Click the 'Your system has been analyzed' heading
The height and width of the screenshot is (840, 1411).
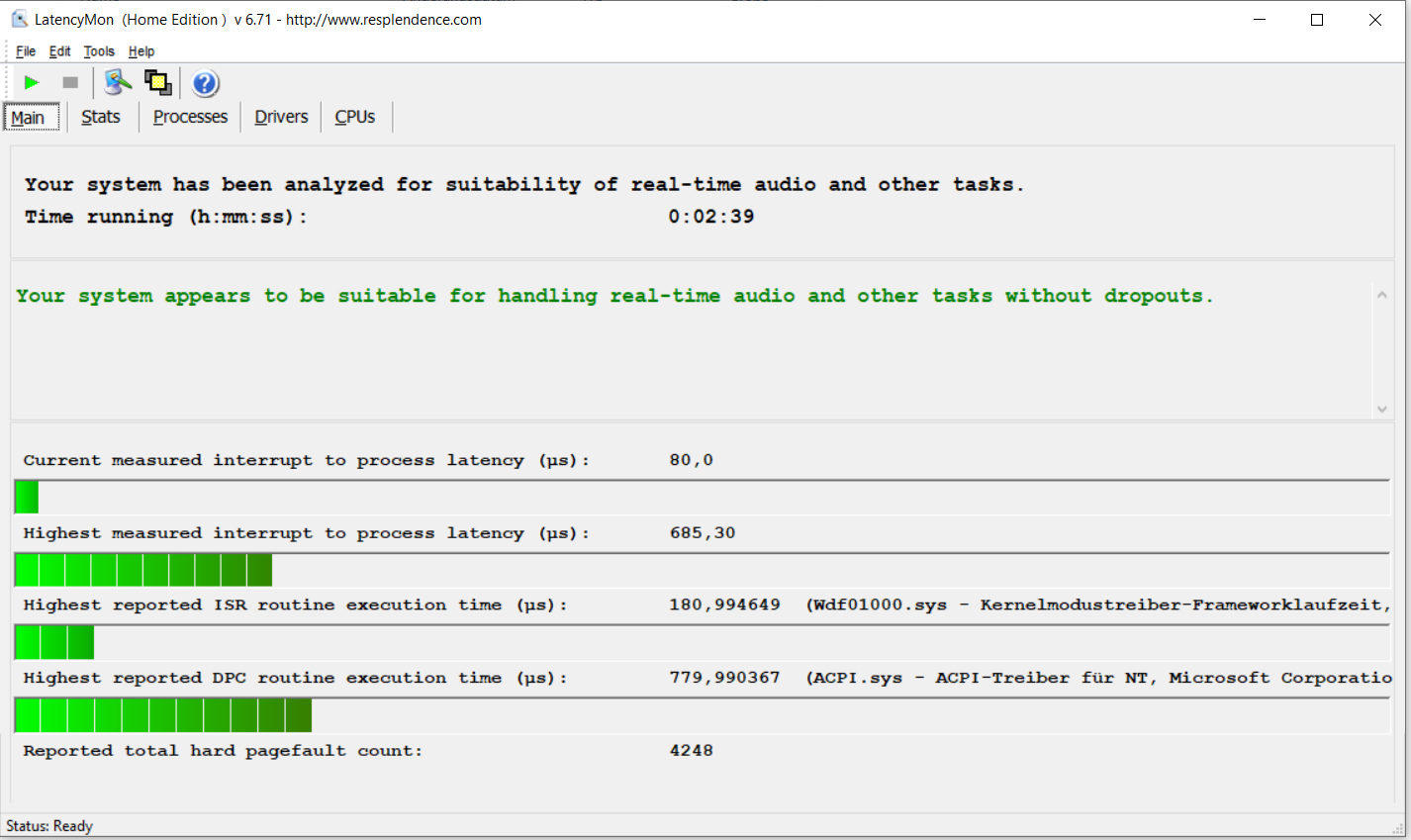[524, 185]
